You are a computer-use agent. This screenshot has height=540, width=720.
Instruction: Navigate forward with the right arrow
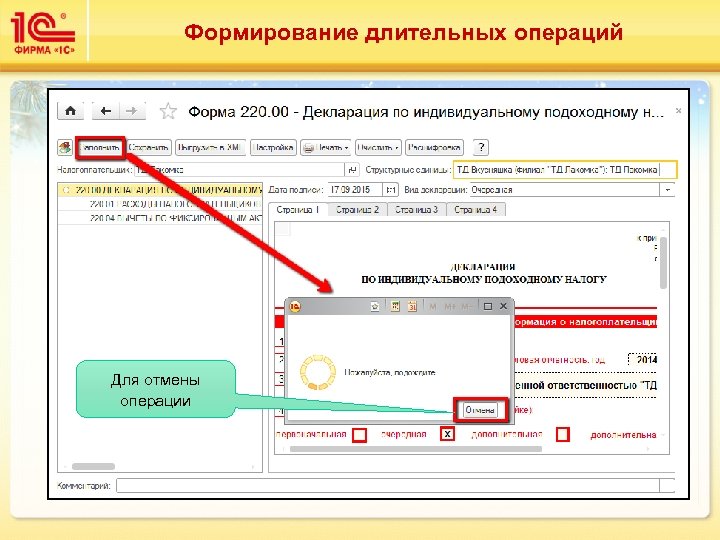point(132,111)
